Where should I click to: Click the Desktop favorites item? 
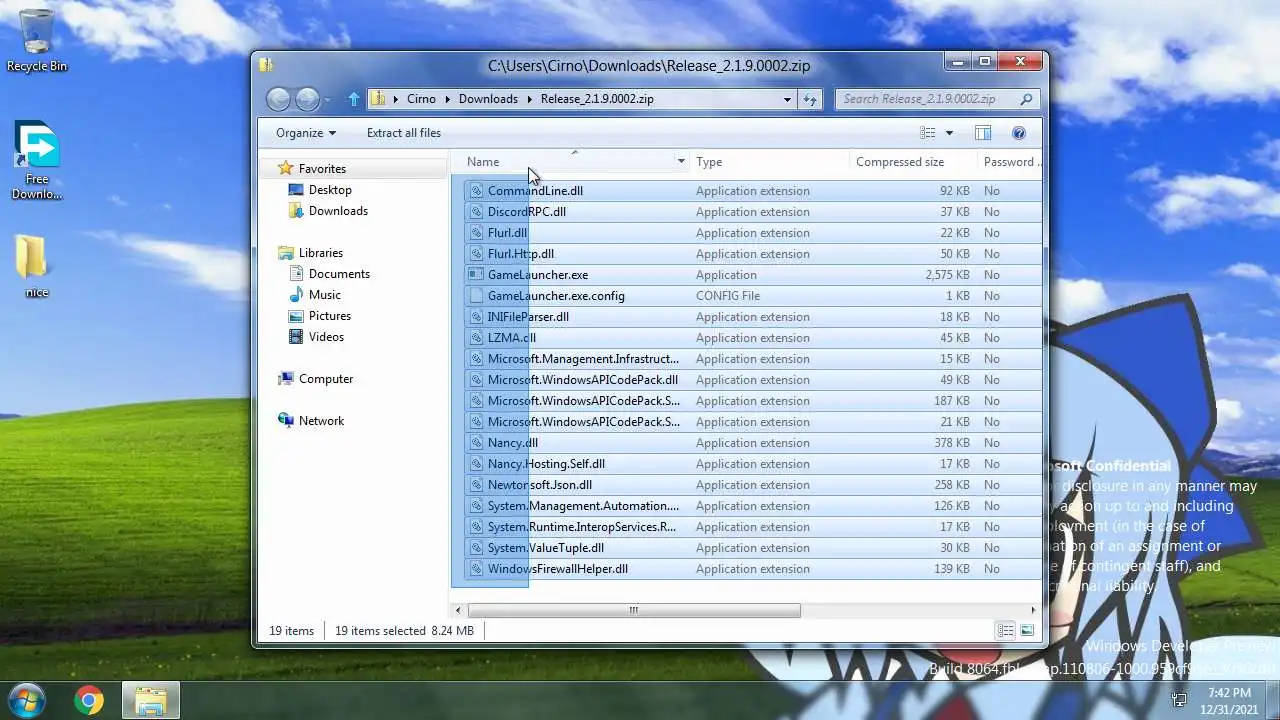(330, 190)
